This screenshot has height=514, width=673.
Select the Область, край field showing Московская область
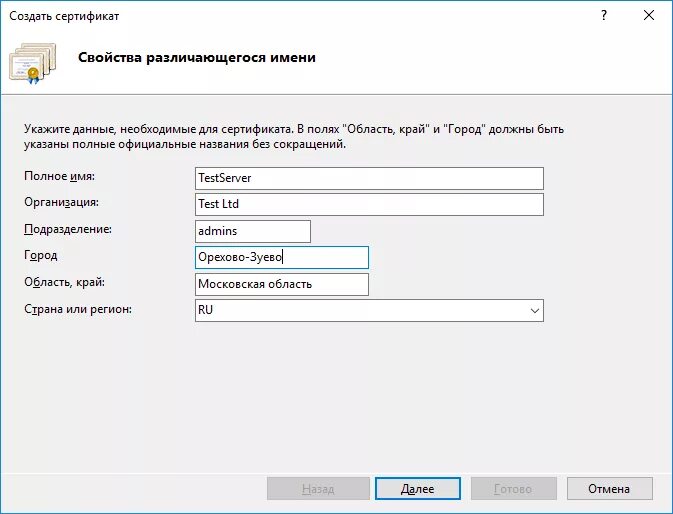pos(282,284)
